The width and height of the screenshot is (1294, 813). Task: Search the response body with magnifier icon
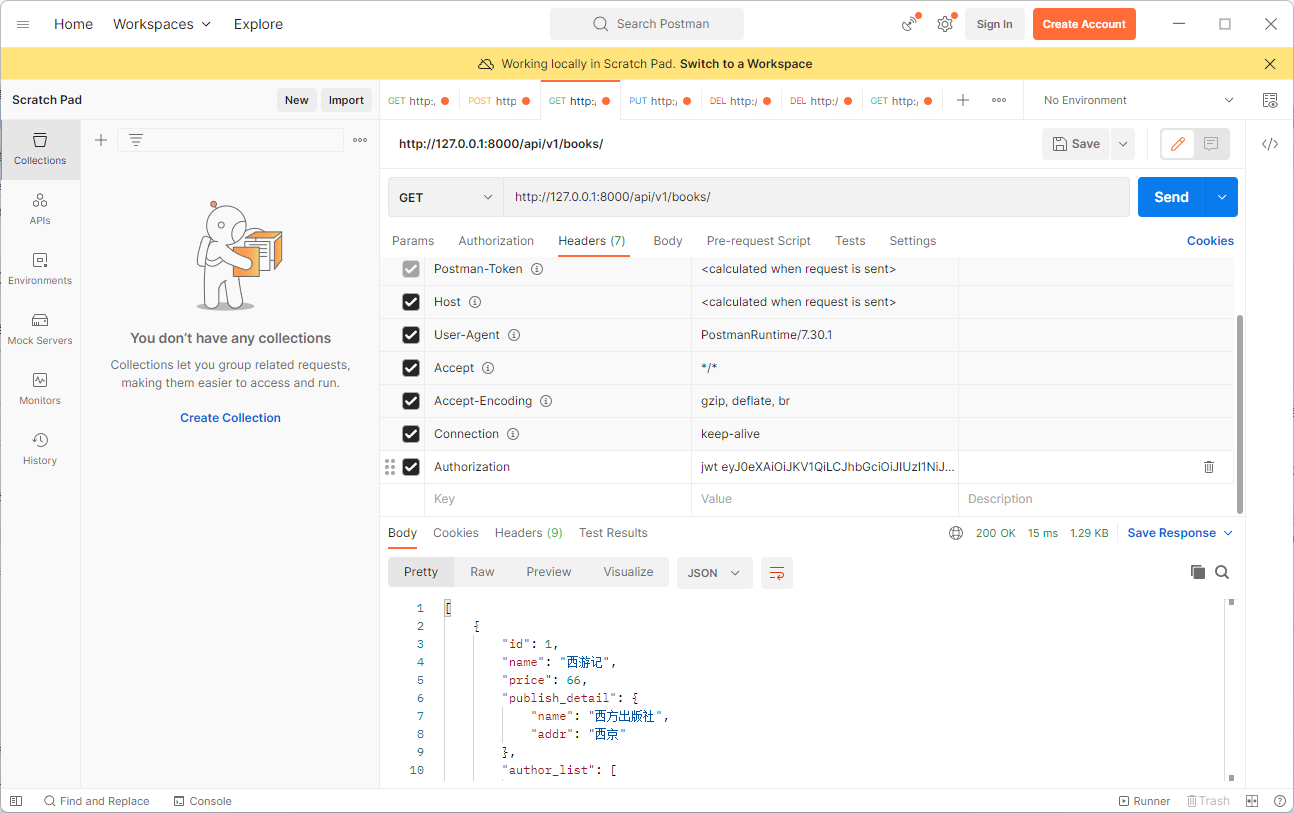(x=1222, y=572)
